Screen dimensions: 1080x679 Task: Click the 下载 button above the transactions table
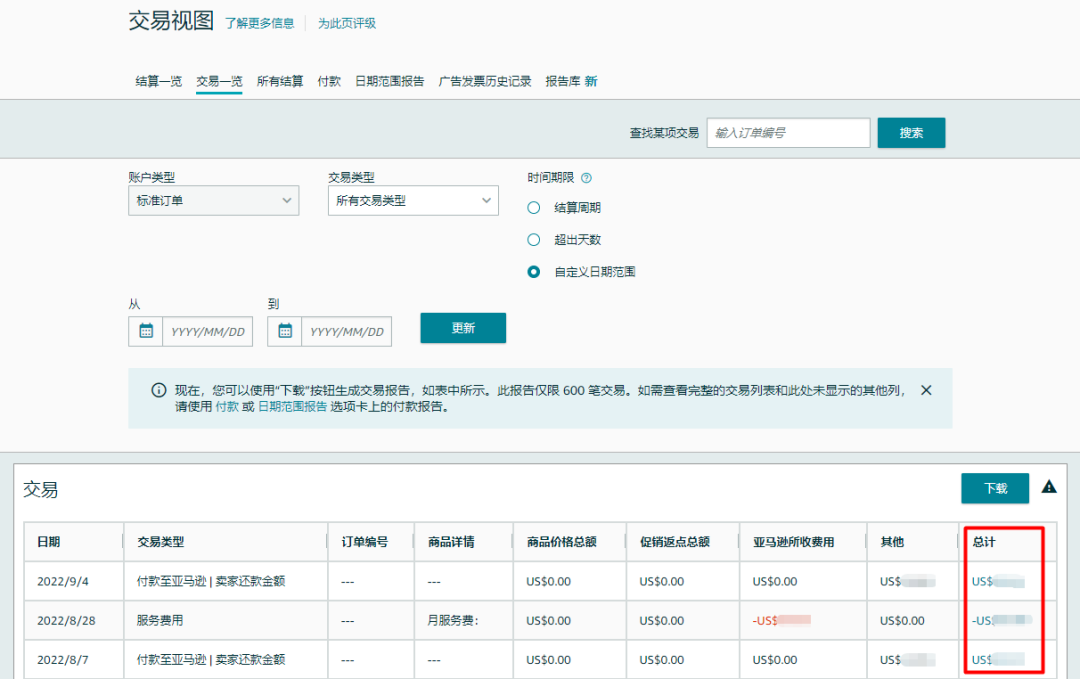tap(996, 488)
